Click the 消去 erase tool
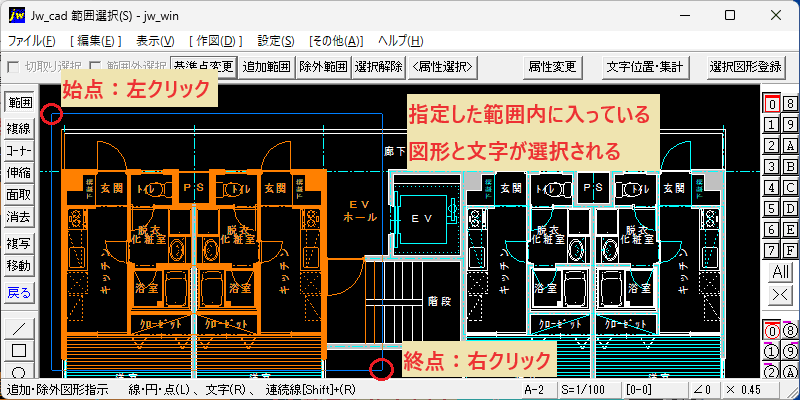The height and width of the screenshot is (400, 800). [19, 218]
